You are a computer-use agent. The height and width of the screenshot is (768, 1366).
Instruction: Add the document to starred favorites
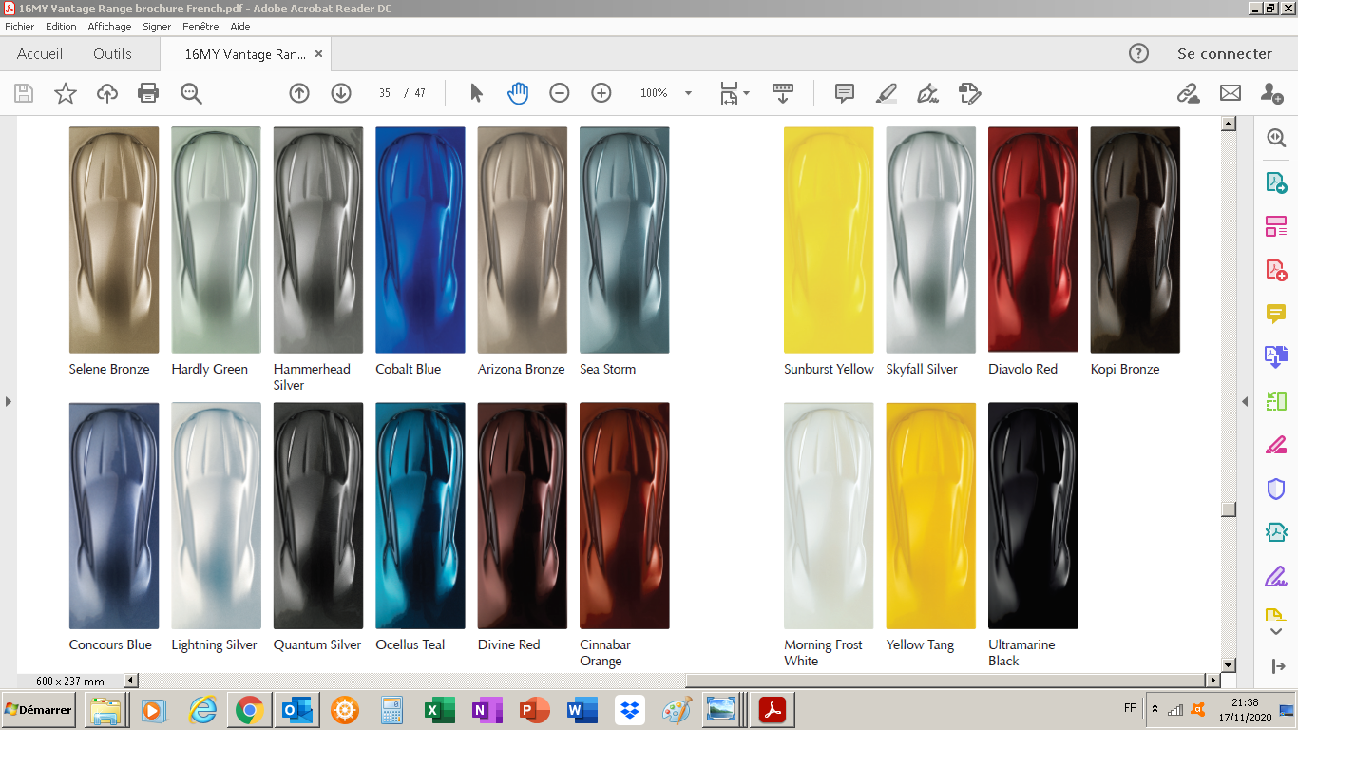point(66,94)
